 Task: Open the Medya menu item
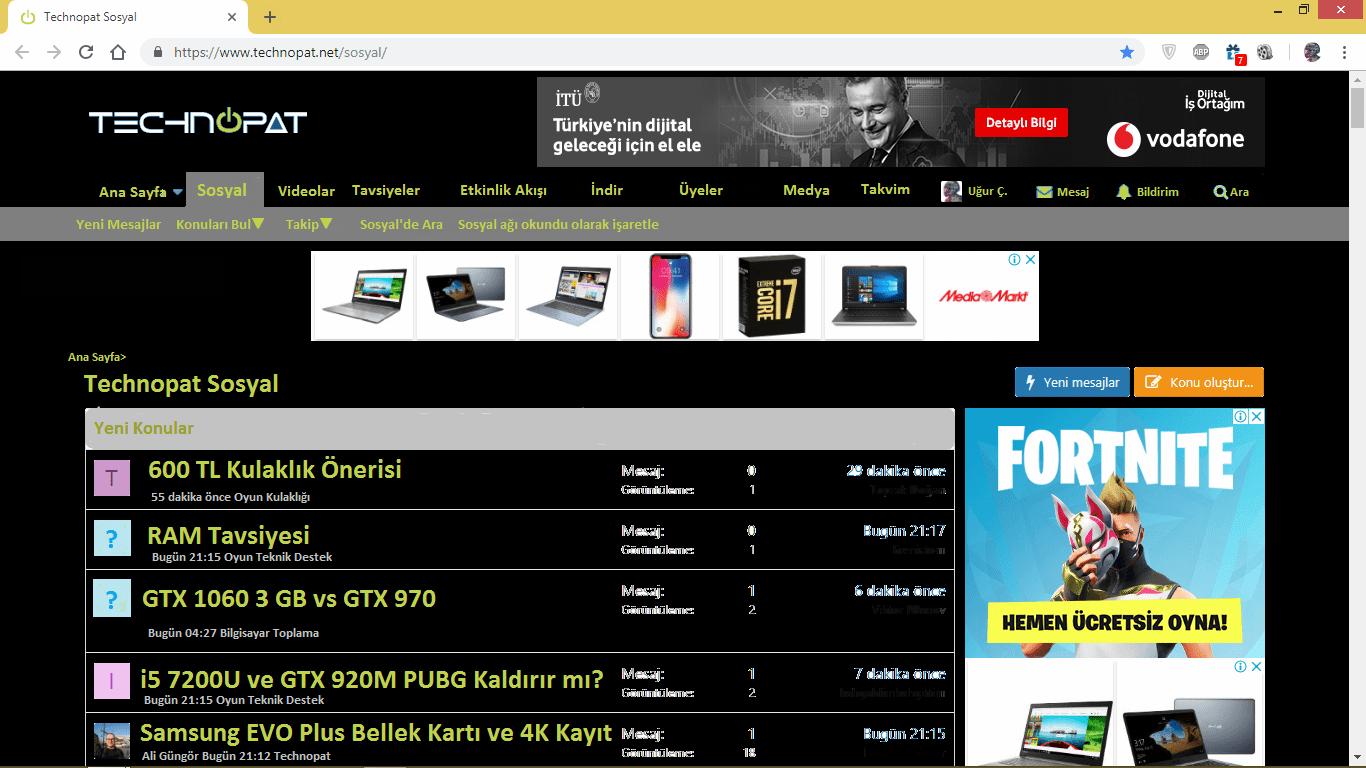click(x=806, y=190)
